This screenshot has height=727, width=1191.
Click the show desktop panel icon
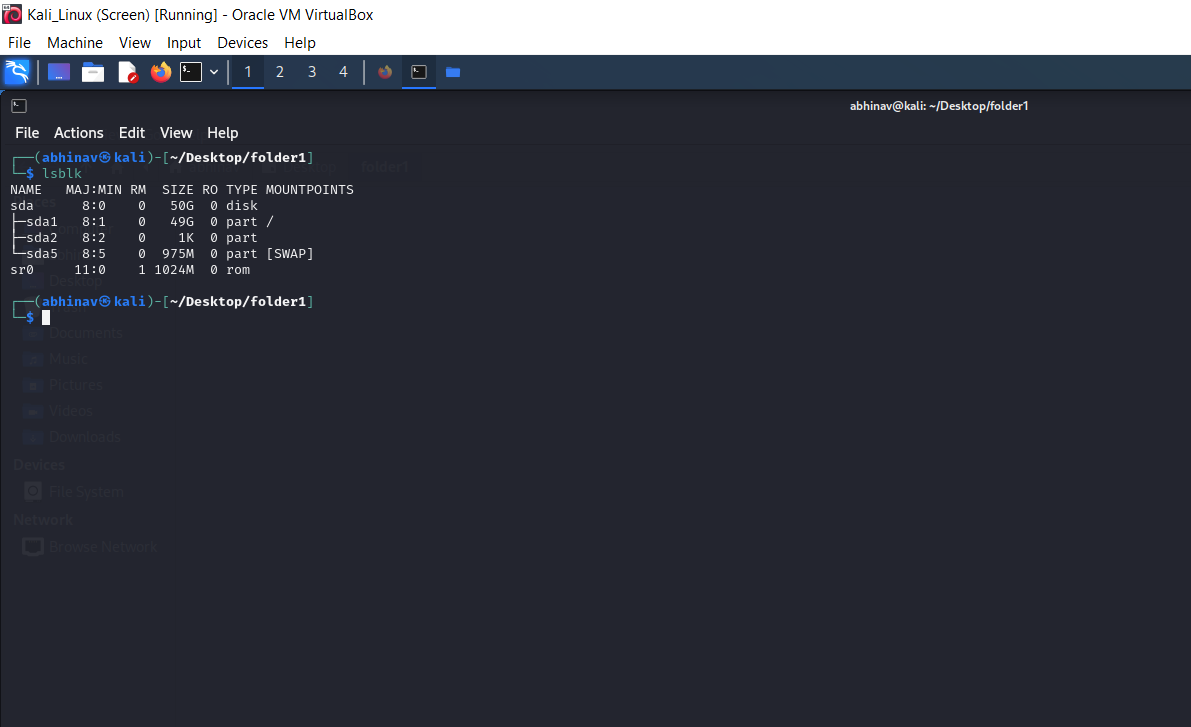point(58,72)
